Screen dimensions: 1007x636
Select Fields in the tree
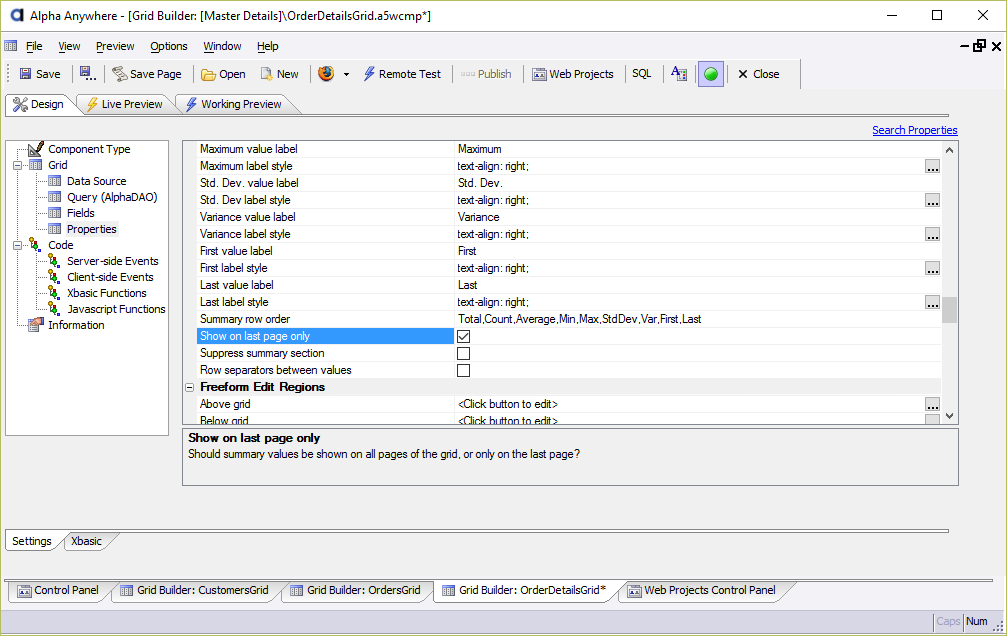(81, 213)
